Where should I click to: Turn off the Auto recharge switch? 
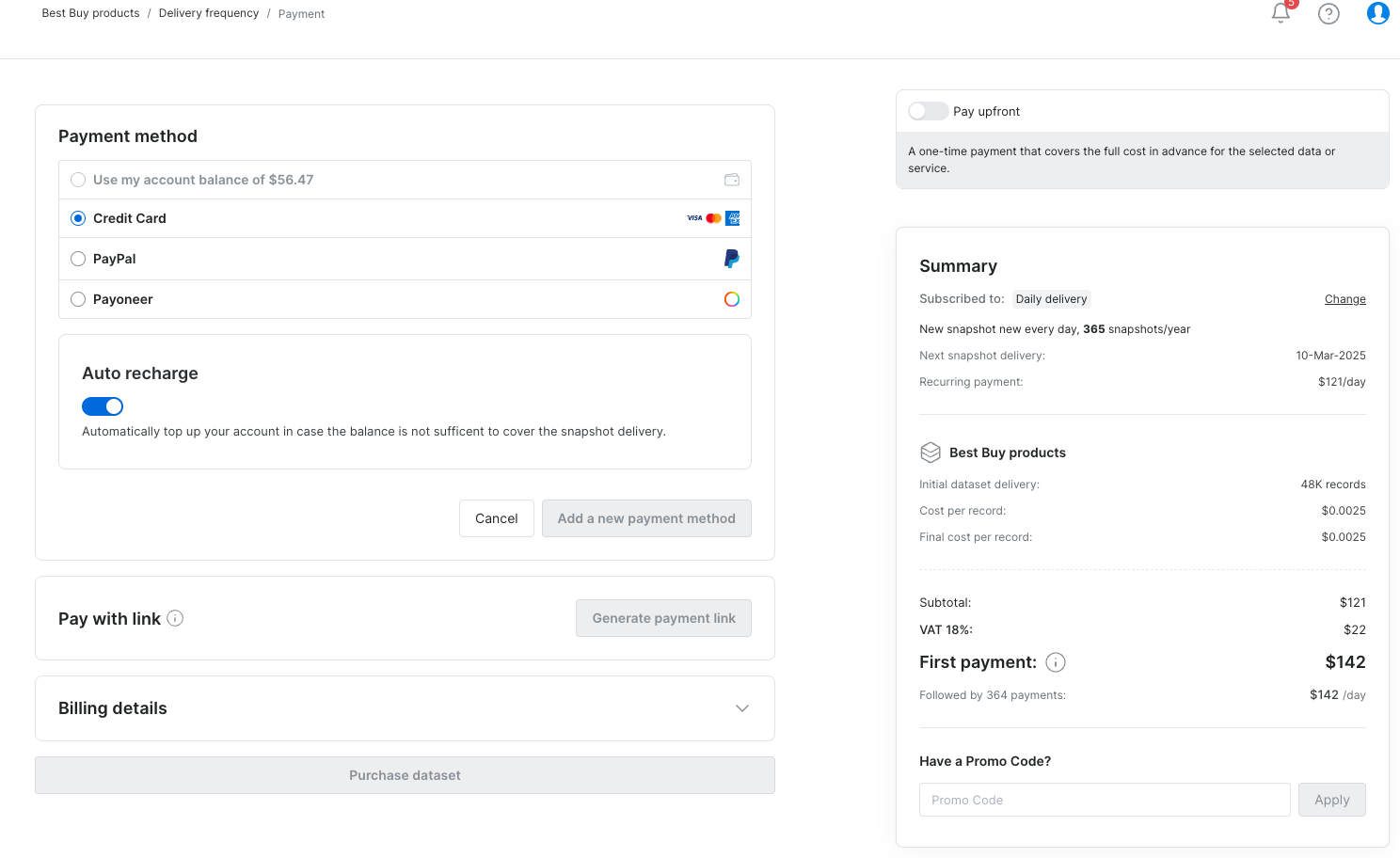(103, 406)
